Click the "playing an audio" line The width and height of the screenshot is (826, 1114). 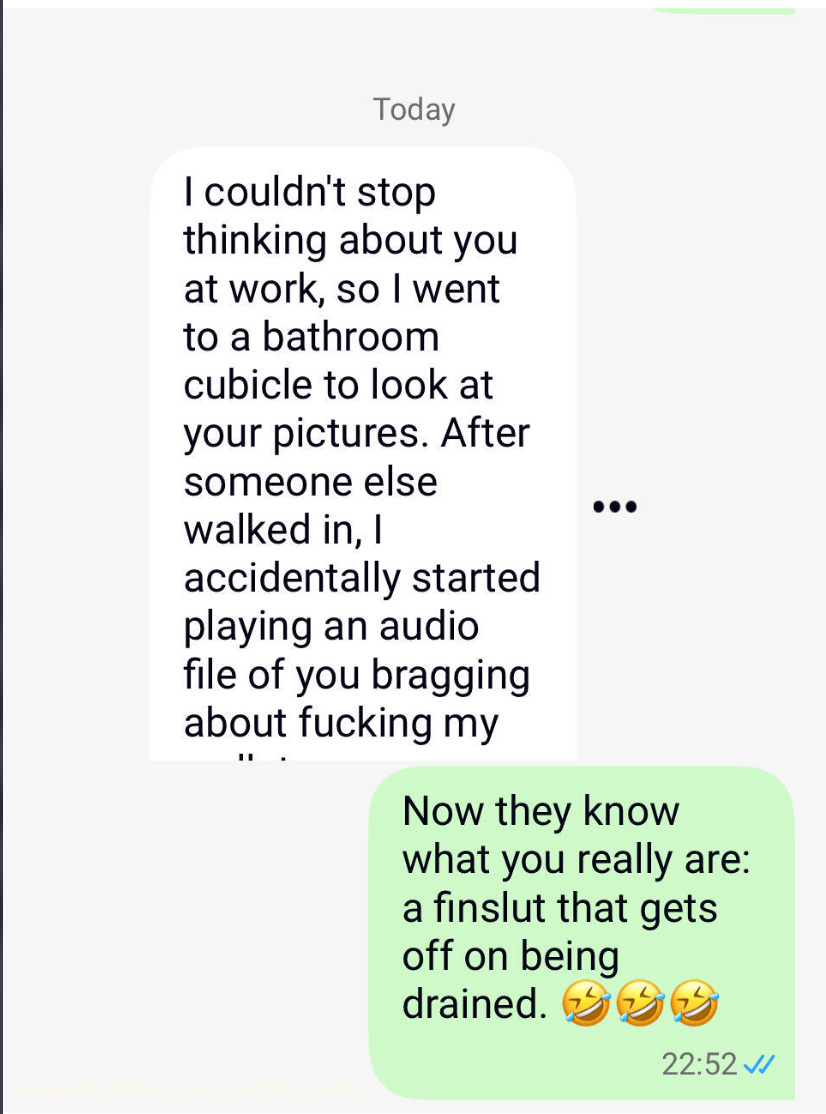(331, 626)
